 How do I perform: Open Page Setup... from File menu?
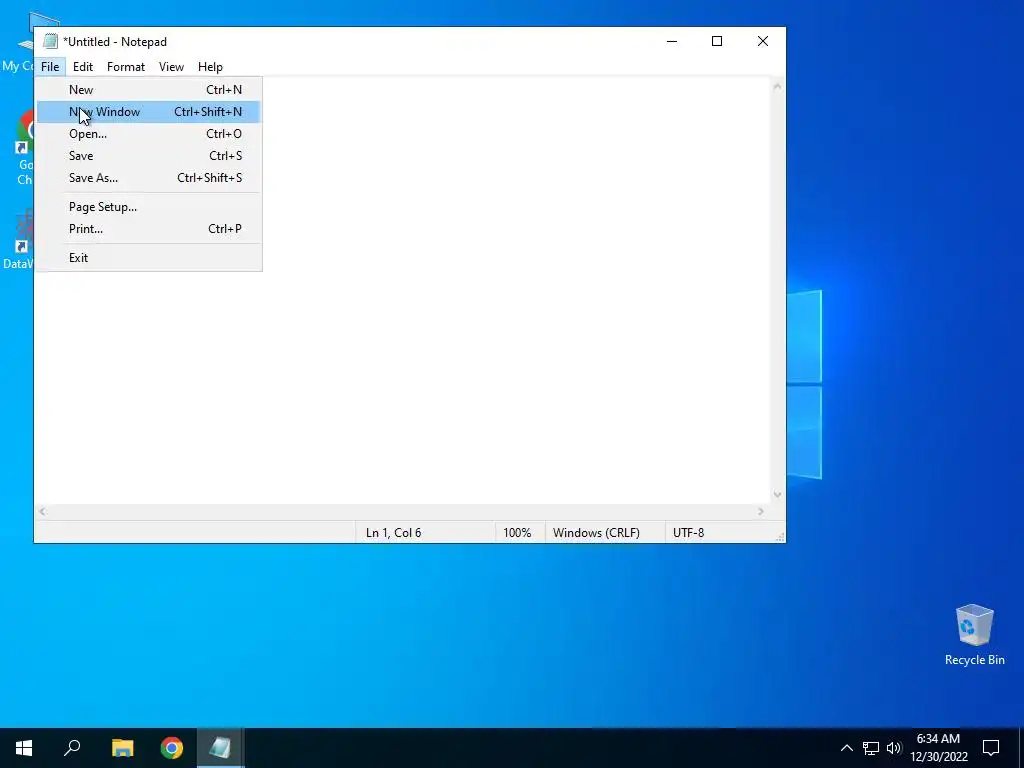pos(149,207)
